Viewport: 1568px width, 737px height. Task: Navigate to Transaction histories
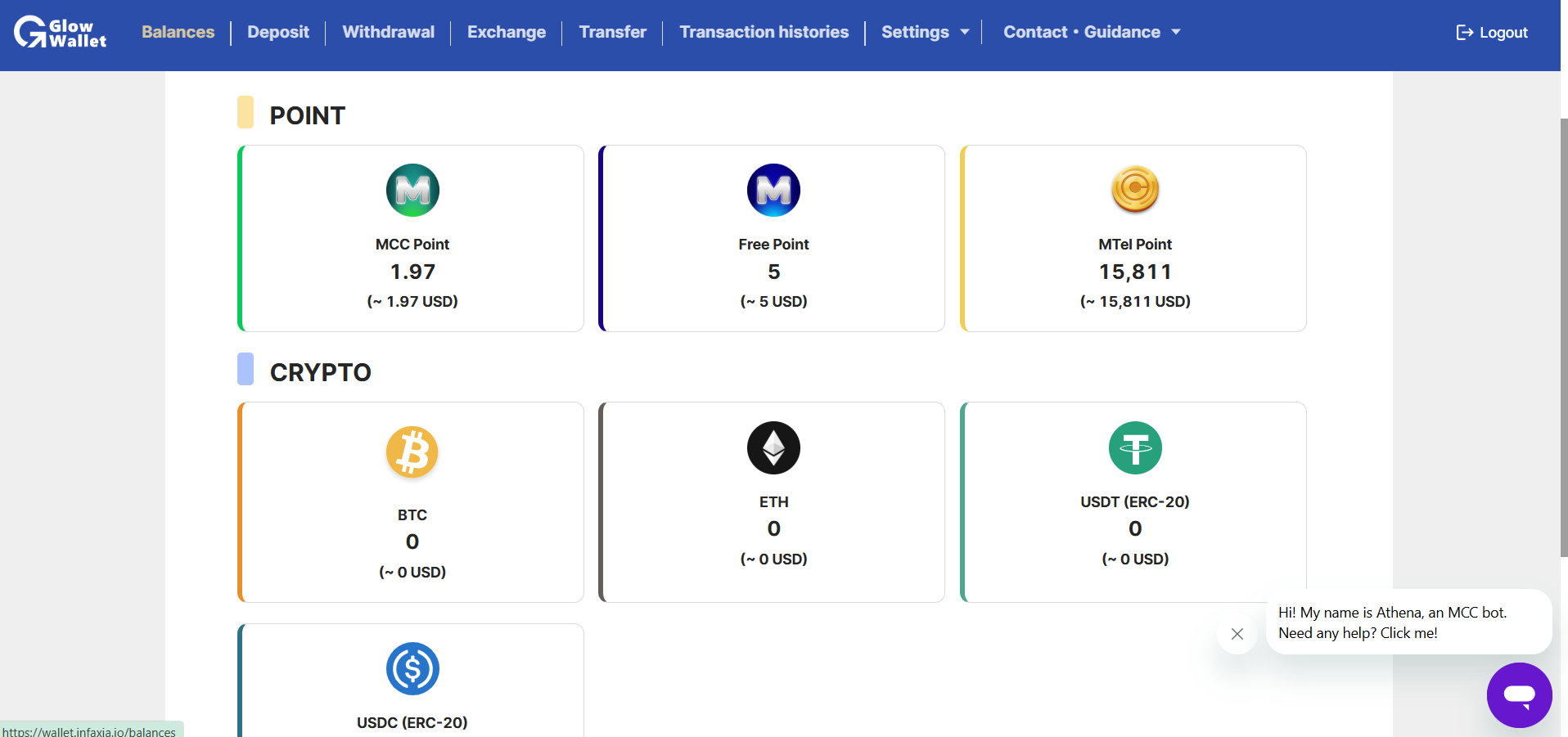764,33
